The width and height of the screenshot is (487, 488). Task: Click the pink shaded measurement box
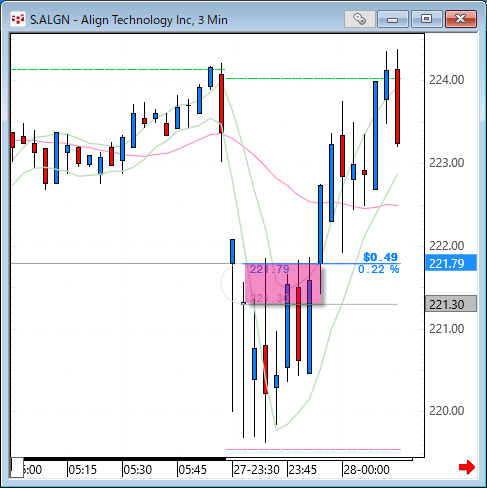coord(283,284)
